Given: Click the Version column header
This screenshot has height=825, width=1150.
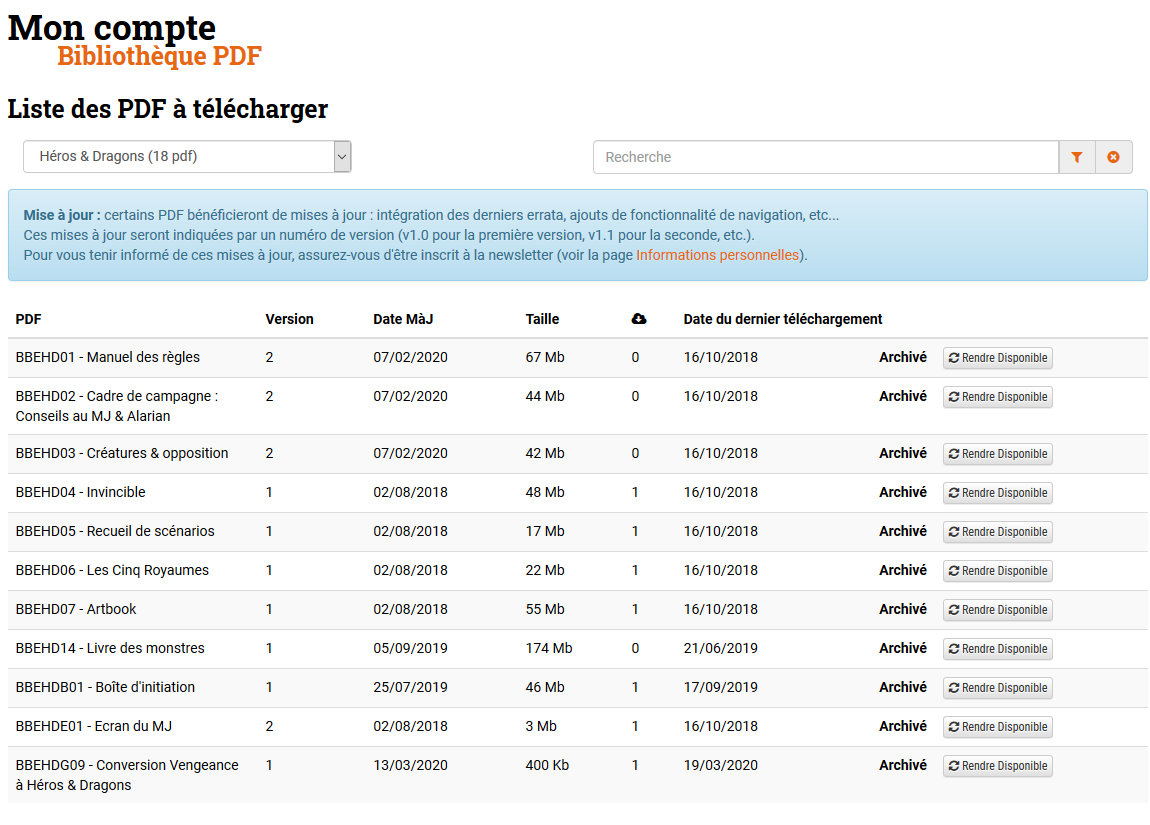Looking at the screenshot, I should 289,319.
